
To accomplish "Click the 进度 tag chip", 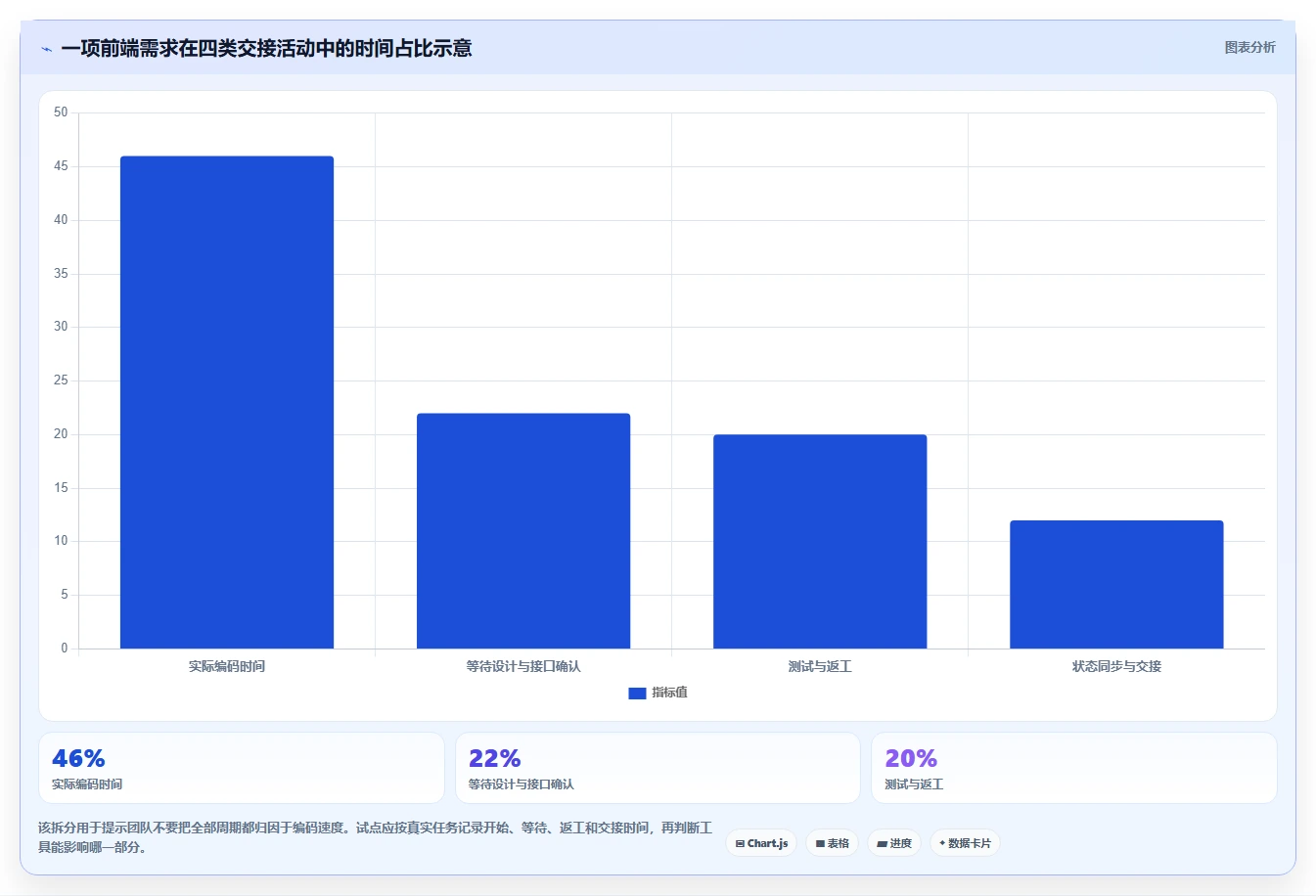I will (894, 843).
